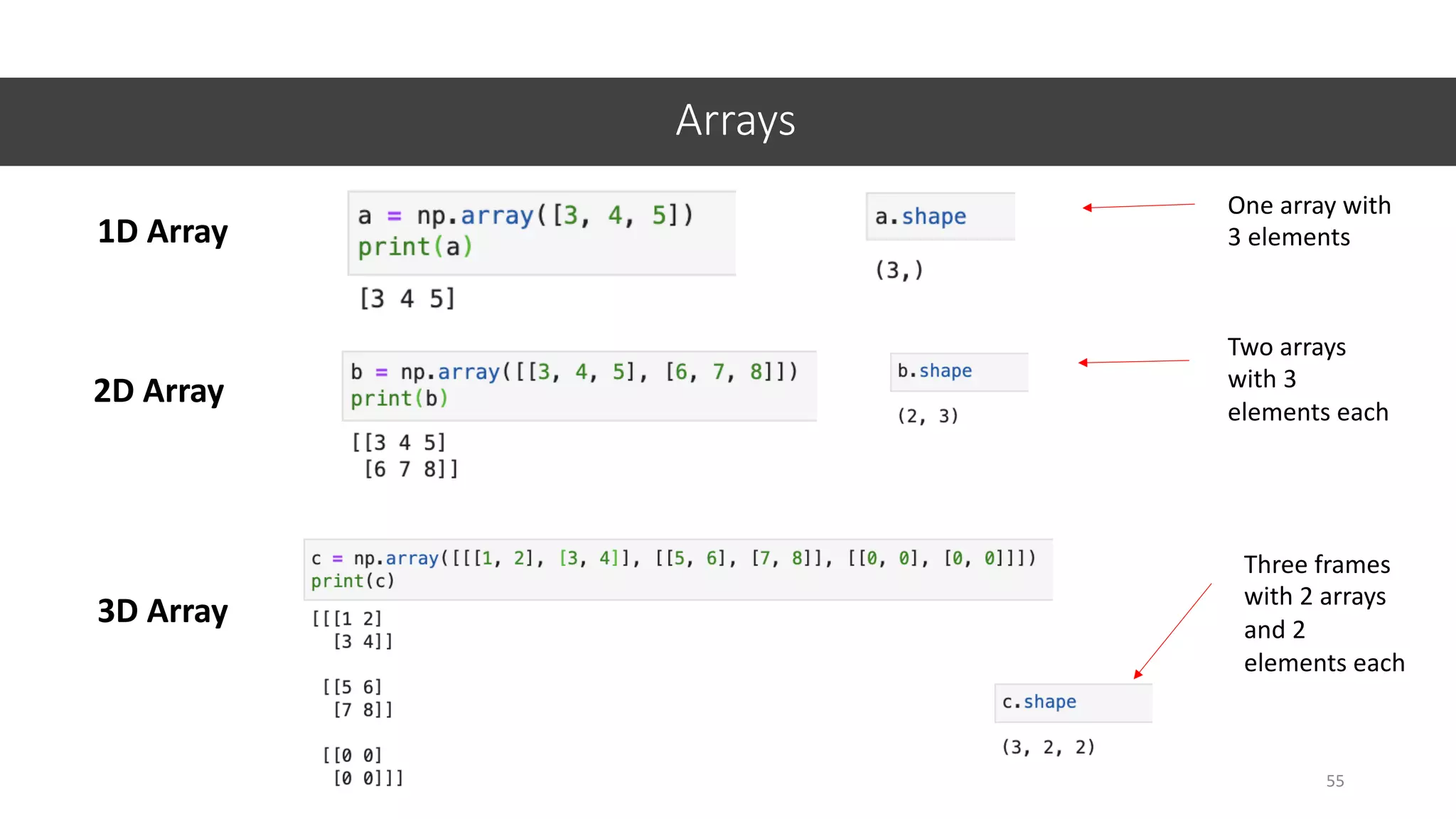Click the slide number '55'

pyautogui.click(x=1335, y=781)
